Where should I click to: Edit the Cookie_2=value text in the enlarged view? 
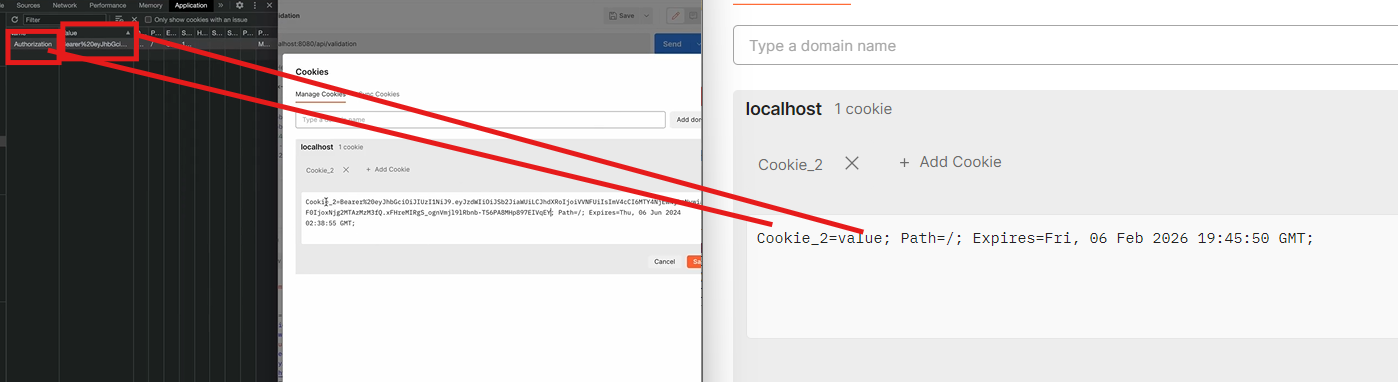coord(1072,276)
